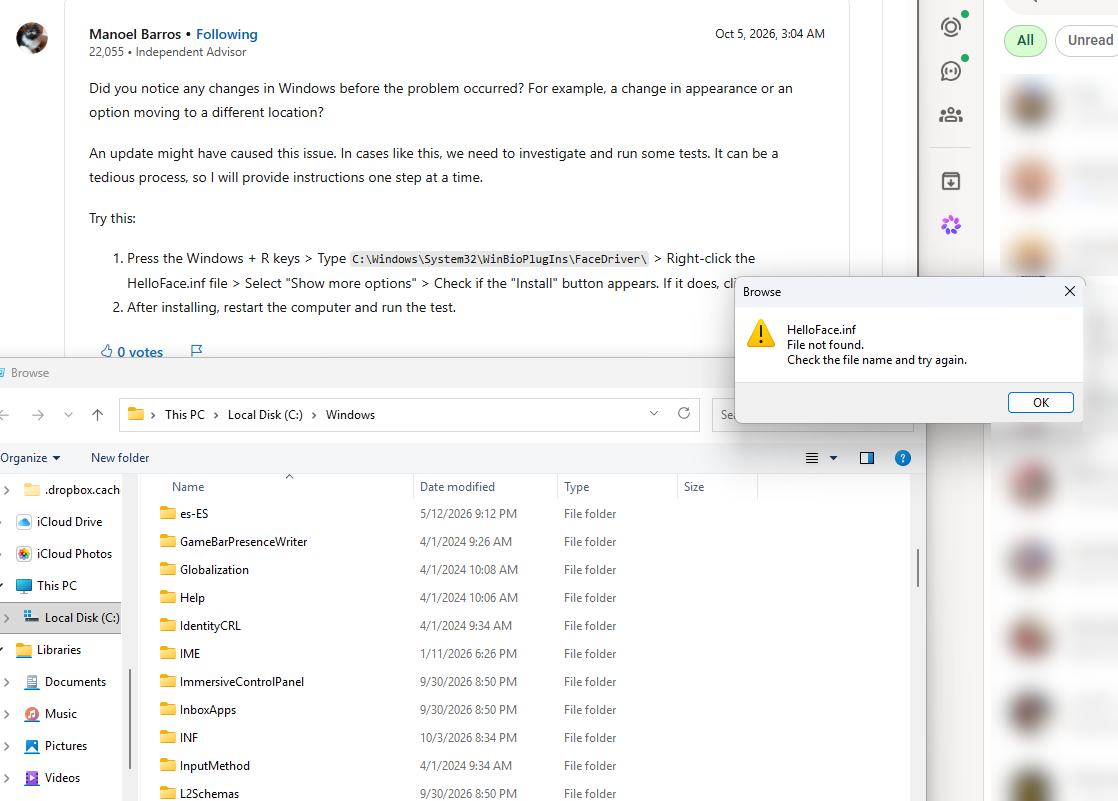The width and height of the screenshot is (1118, 801).
Task: Refresh the Windows folder listing
Action: click(684, 414)
